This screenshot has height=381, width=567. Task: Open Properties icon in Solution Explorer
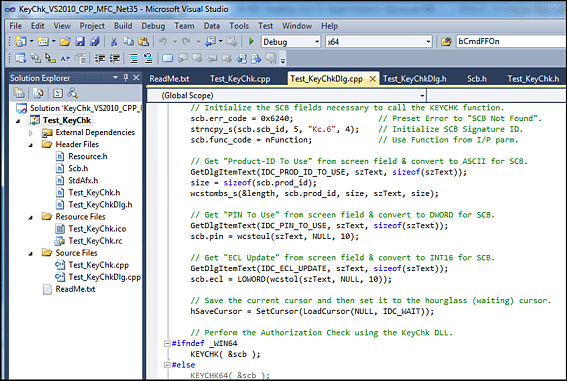click(x=19, y=93)
